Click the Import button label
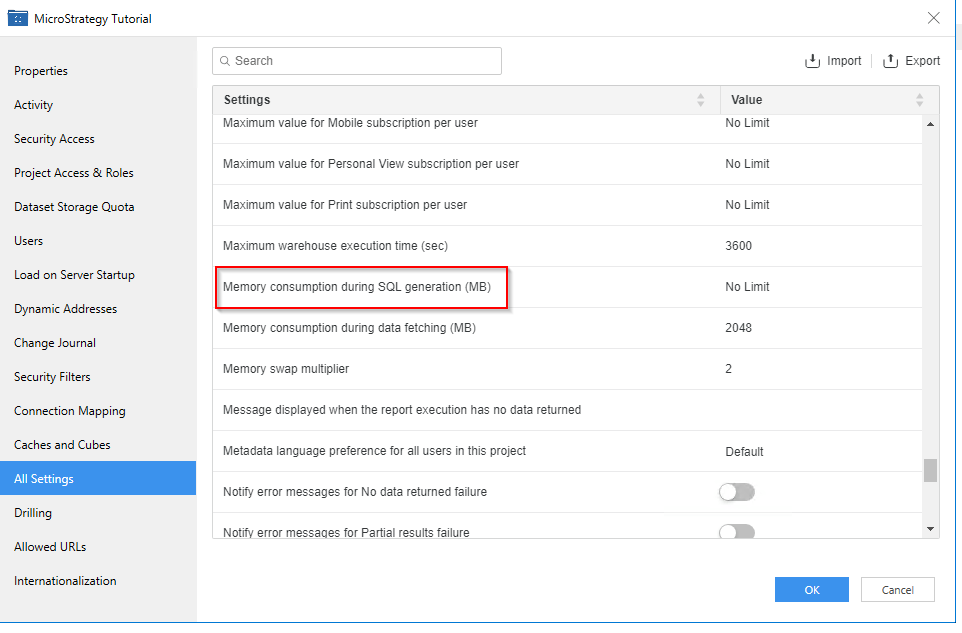This screenshot has height=633, width=962. tap(844, 61)
